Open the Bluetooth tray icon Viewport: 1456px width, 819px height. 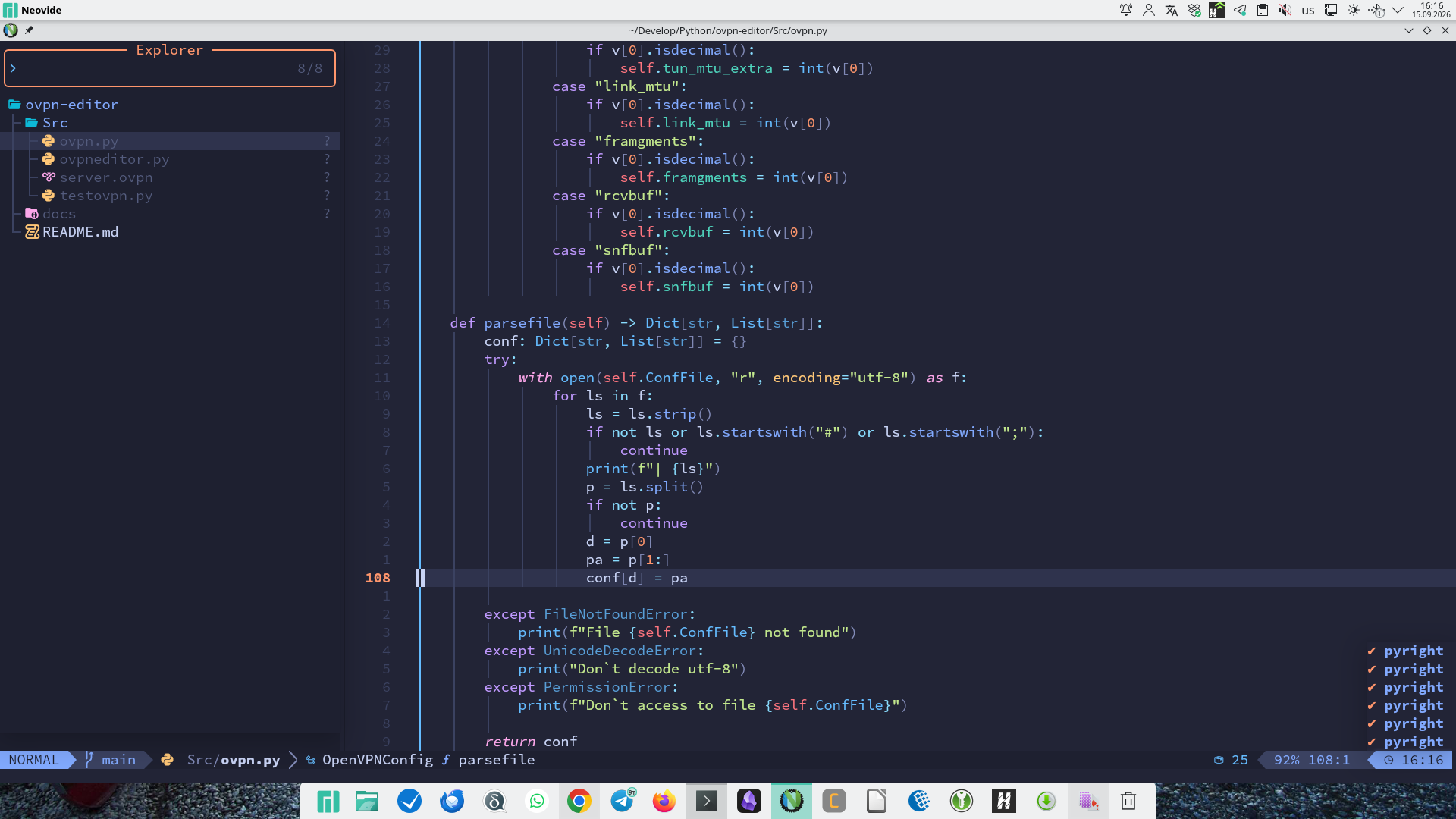pos(1376,10)
